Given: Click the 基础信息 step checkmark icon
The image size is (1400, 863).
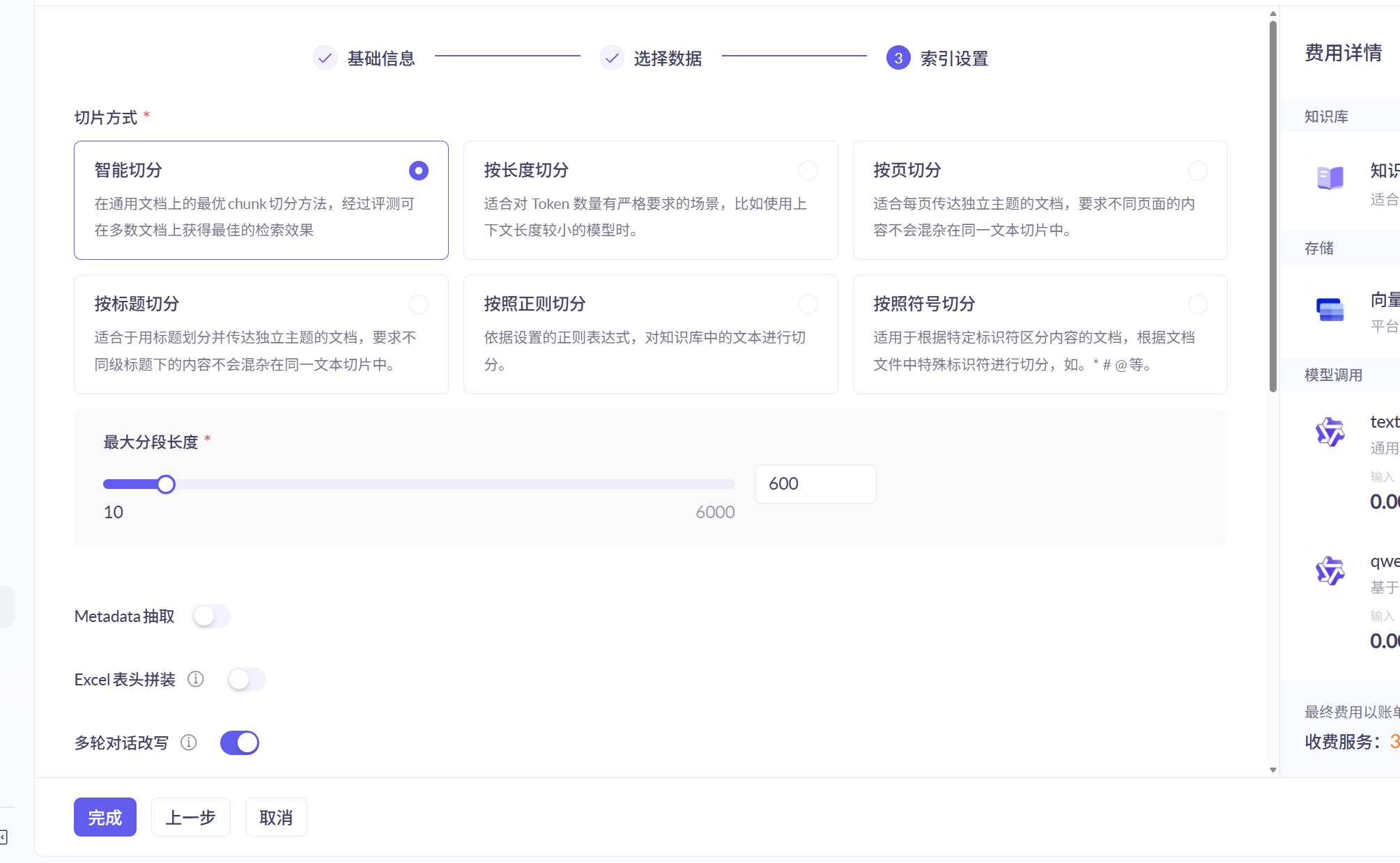Looking at the screenshot, I should coord(325,58).
